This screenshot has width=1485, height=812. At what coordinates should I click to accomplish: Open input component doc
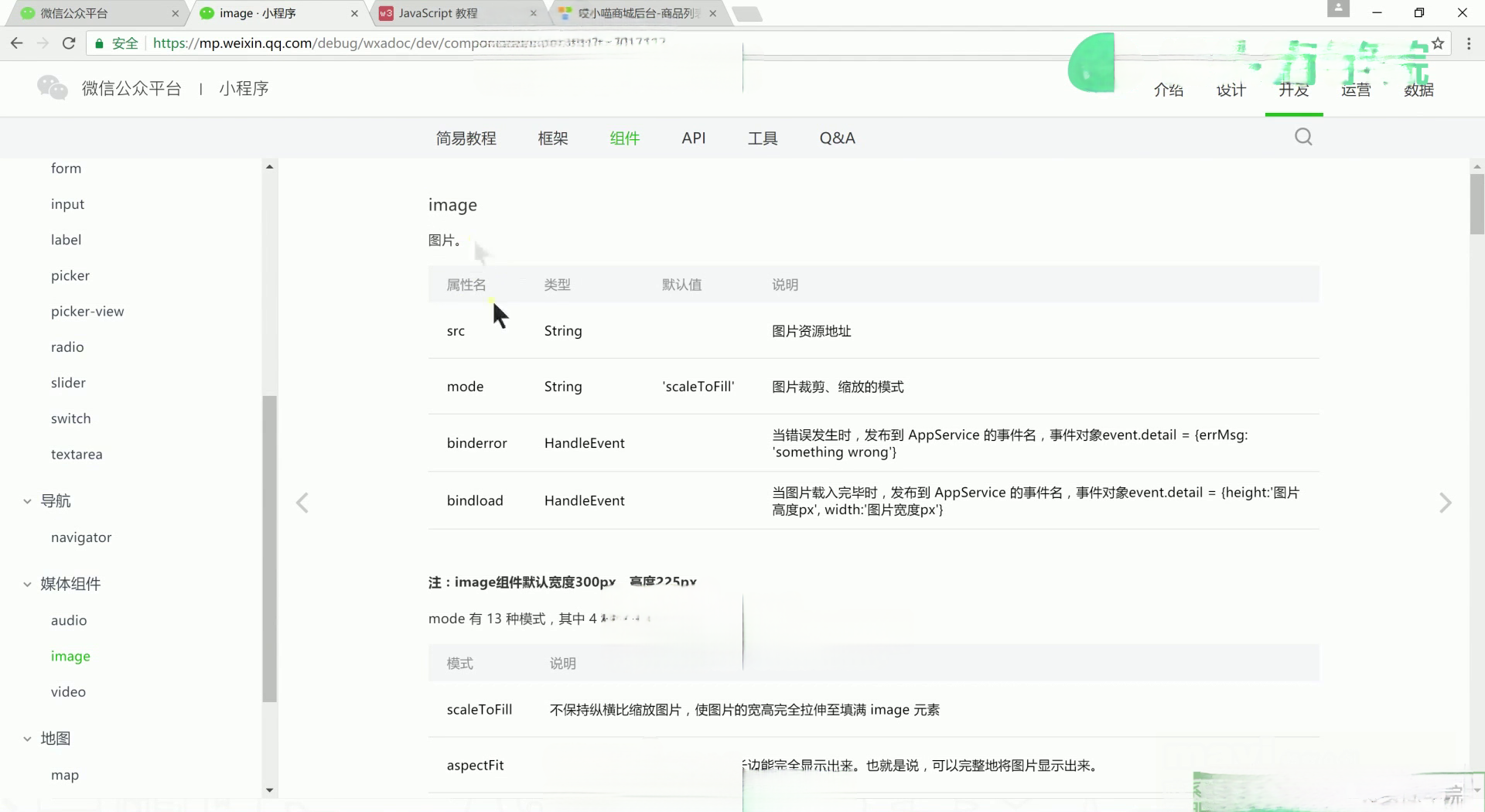(67, 204)
